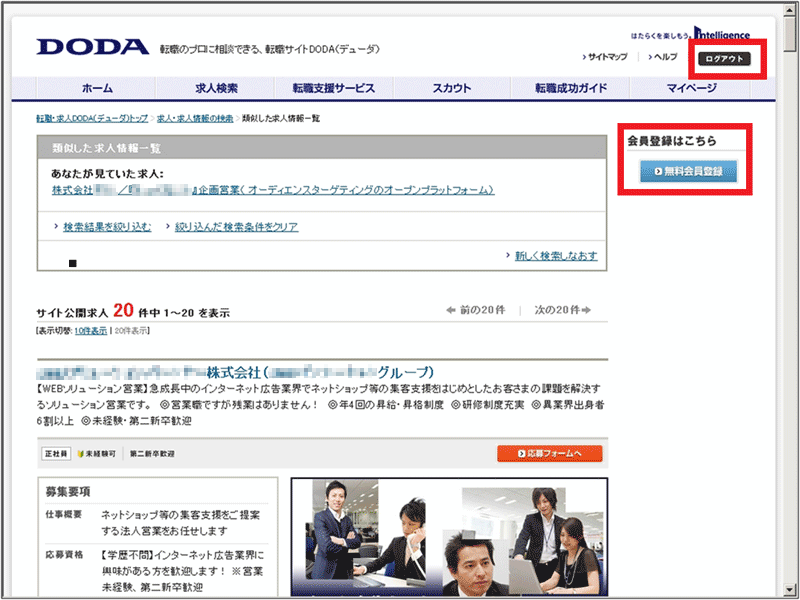This screenshot has width=800, height=600.
Task: Click 絞り込んだ検索条件をクリア link
Action: (236, 227)
